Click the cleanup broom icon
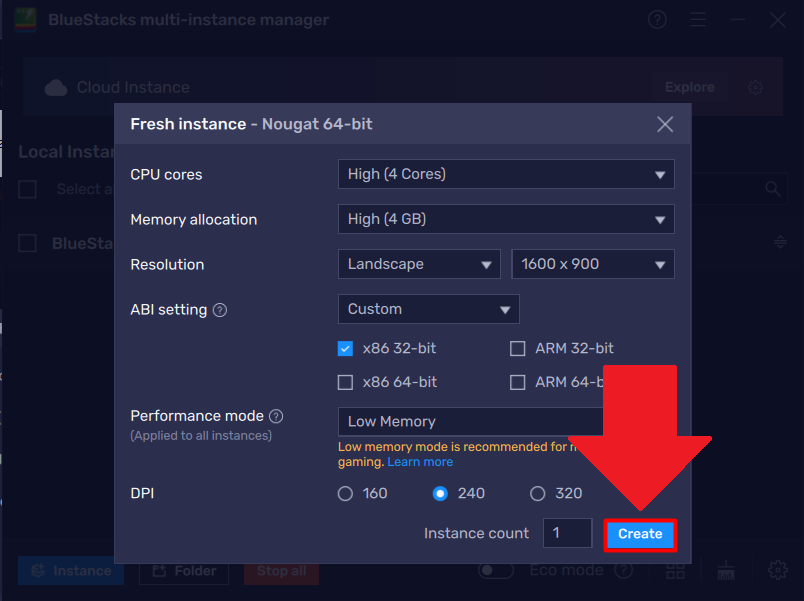This screenshot has width=804, height=601. (726, 570)
